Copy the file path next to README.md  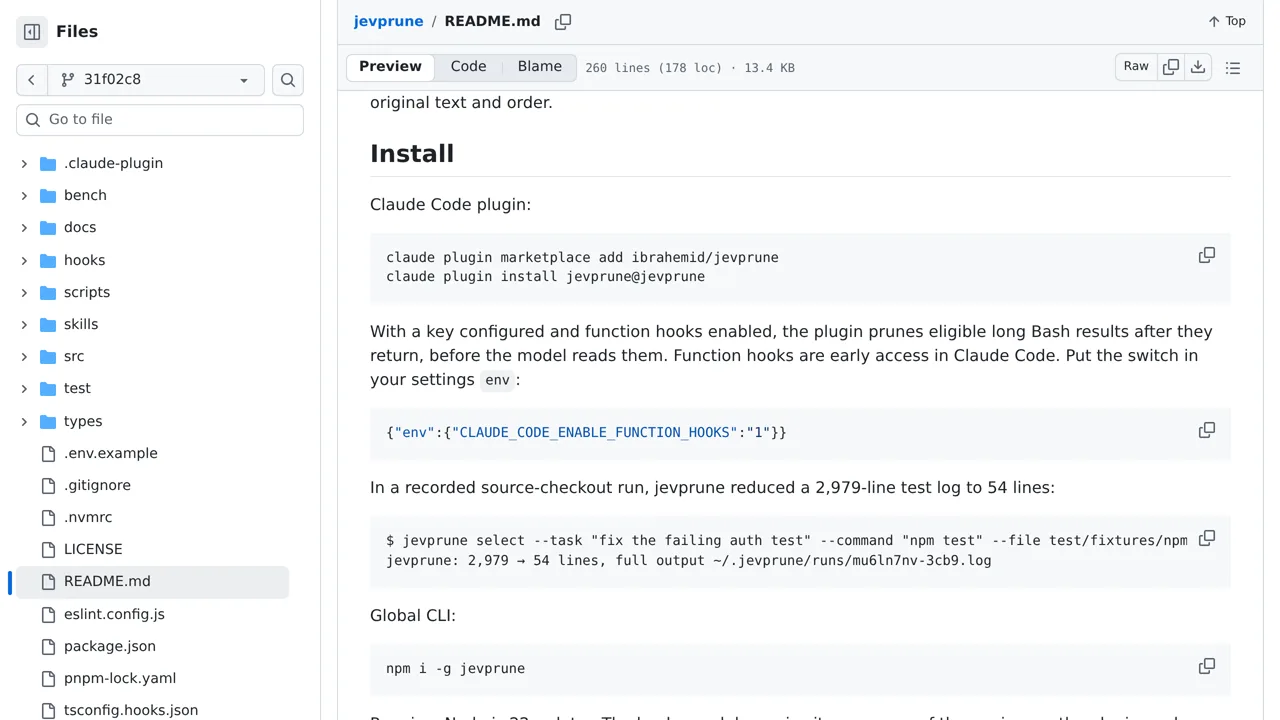pos(563,21)
